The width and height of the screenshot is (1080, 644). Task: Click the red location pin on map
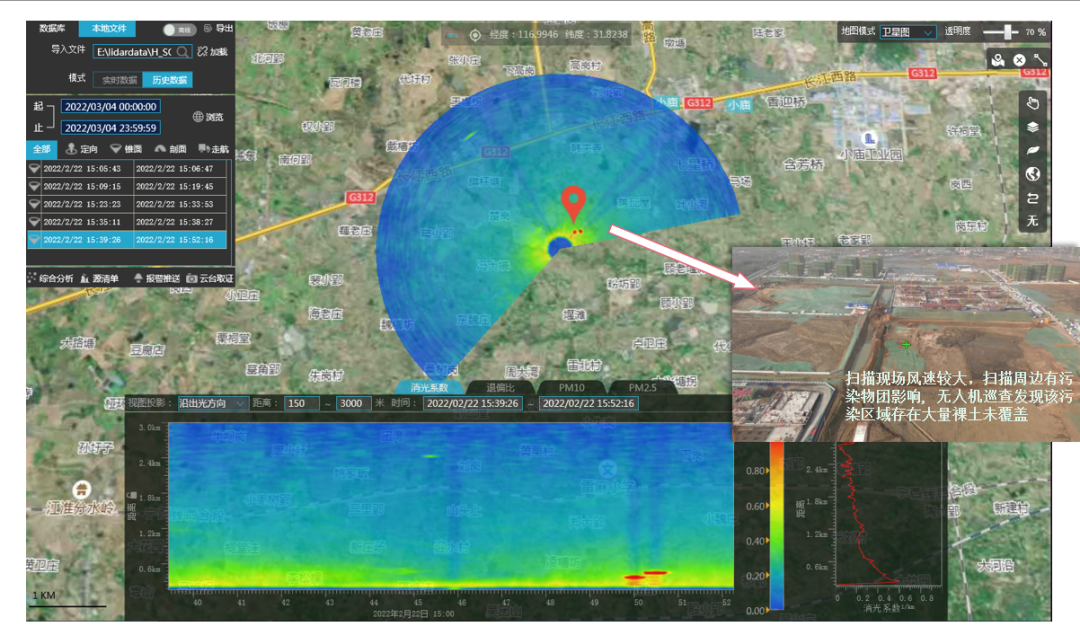click(x=573, y=201)
